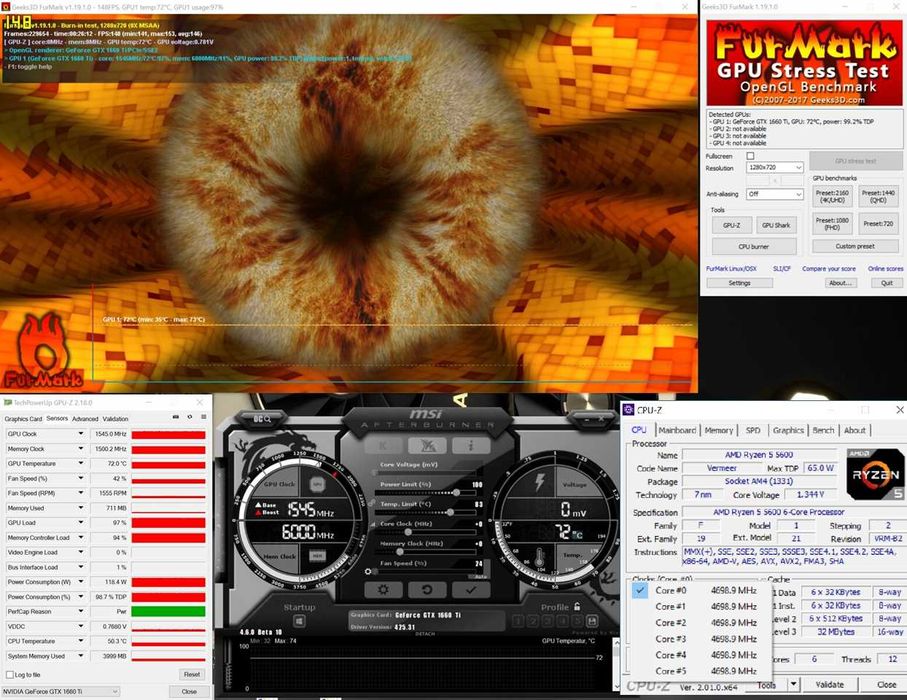
Task: Open CPU-Z SPD tab
Action: pyautogui.click(x=753, y=430)
